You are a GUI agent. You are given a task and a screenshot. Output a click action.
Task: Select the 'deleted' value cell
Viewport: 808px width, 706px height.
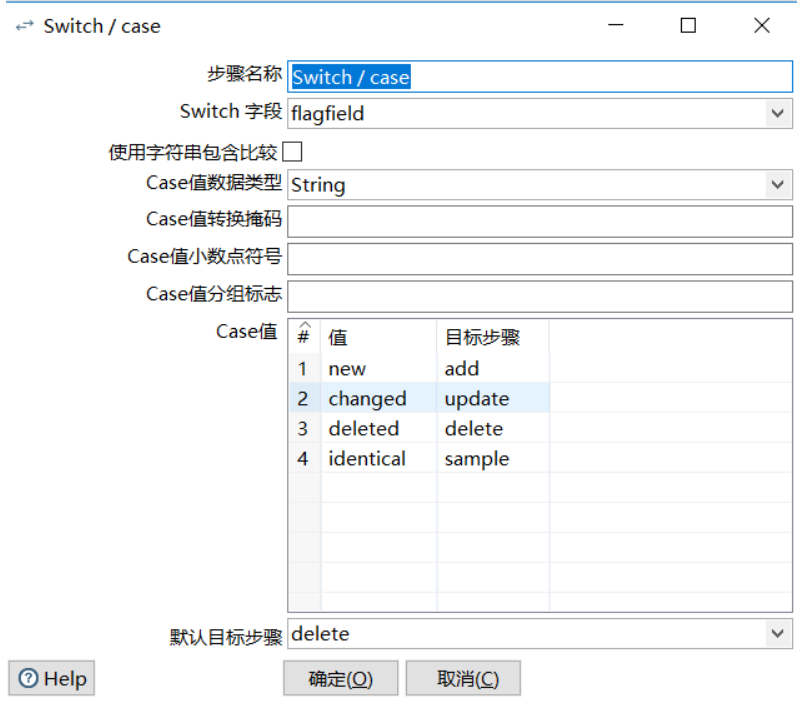(378, 428)
